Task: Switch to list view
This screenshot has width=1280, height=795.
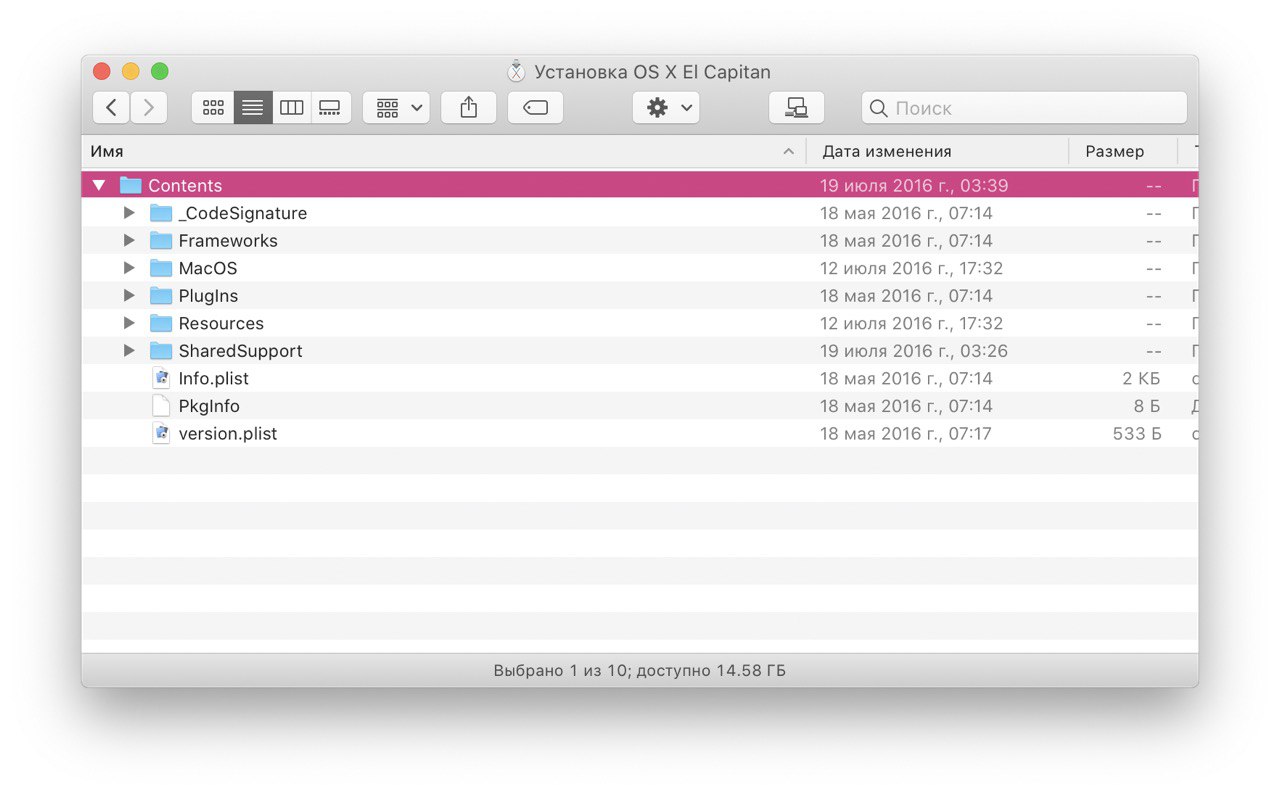Action: pyautogui.click(x=252, y=108)
